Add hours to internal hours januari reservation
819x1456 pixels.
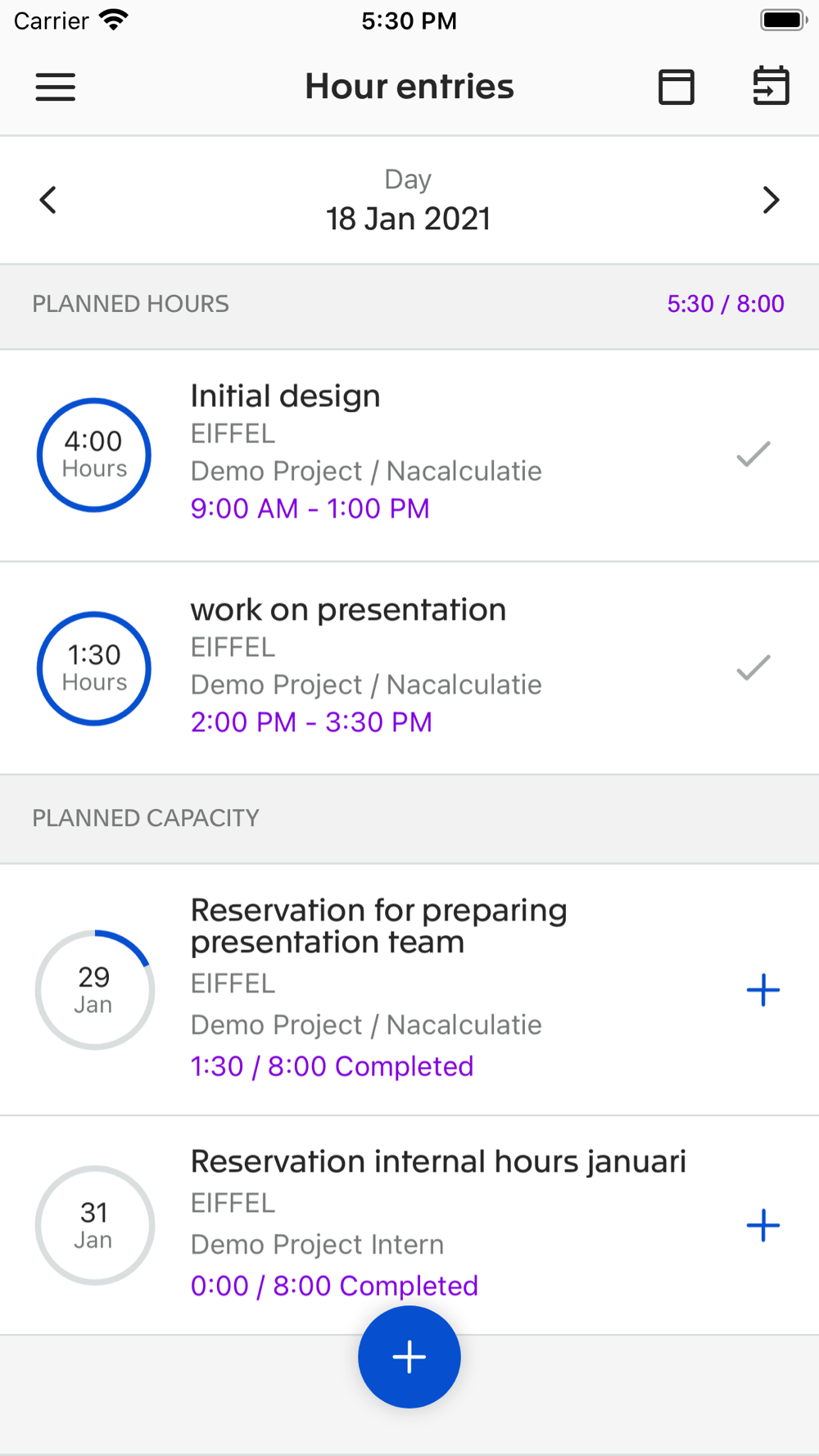[763, 1225]
